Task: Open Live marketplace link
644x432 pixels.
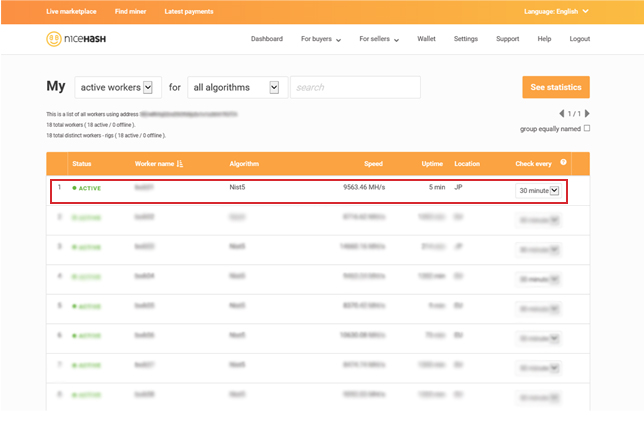Action: coord(71,11)
